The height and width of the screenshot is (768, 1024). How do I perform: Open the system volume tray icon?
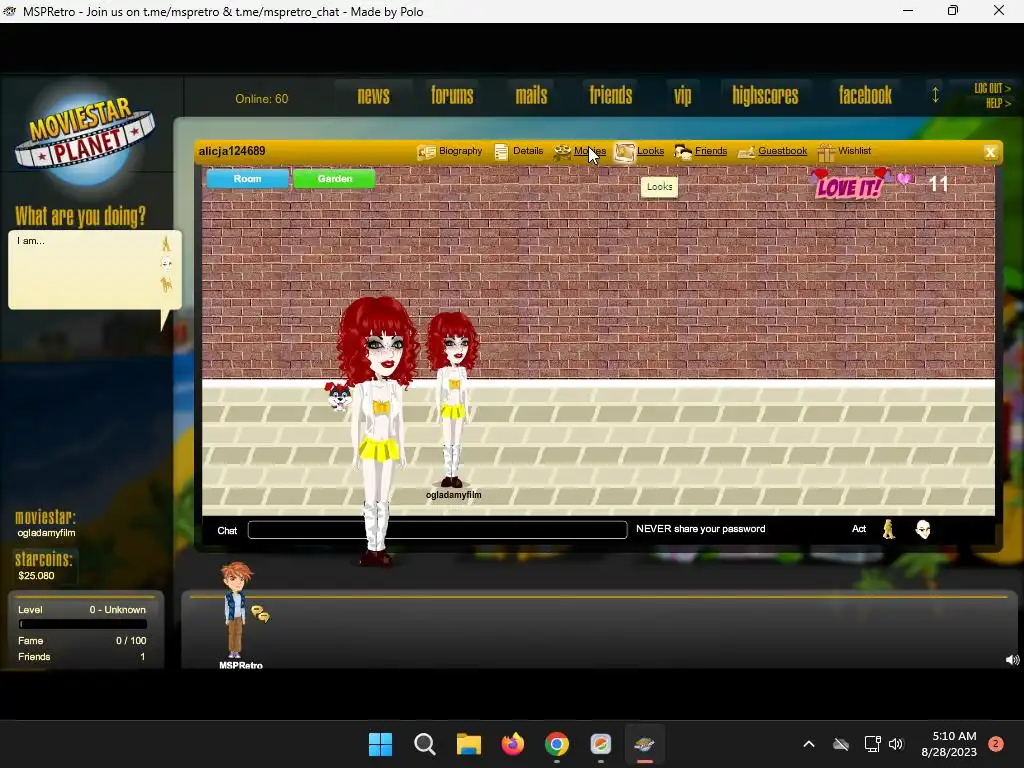tap(896, 744)
